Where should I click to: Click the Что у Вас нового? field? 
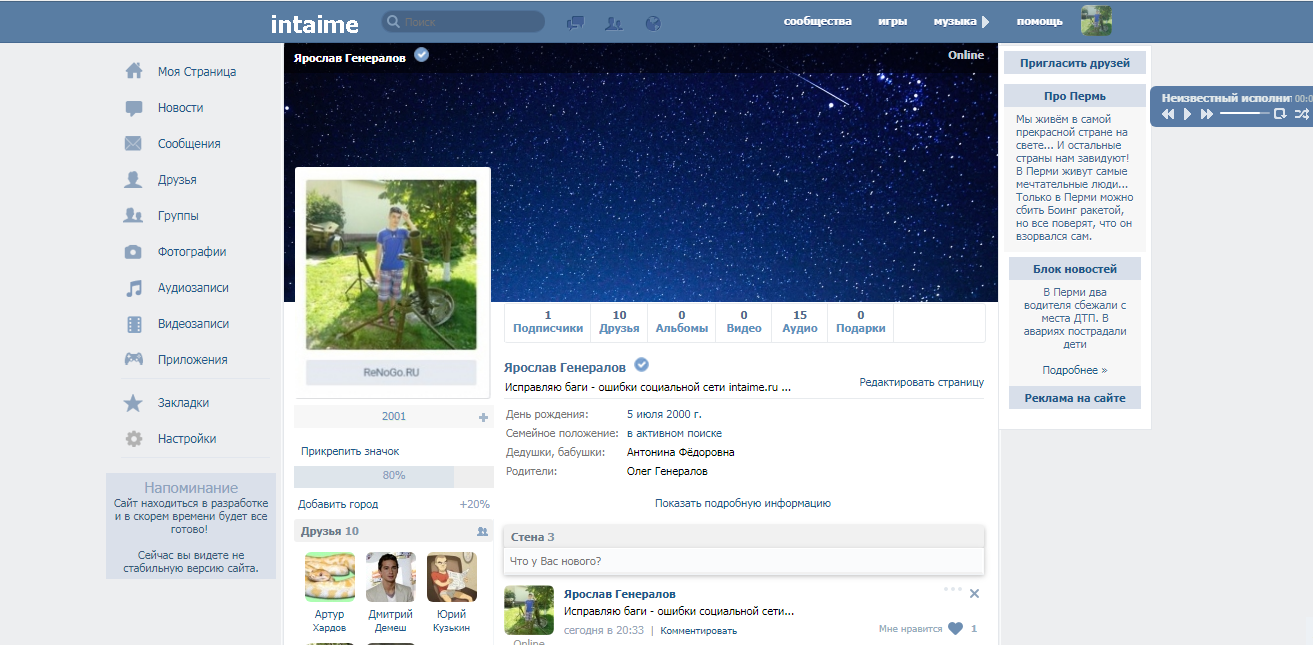coord(744,561)
